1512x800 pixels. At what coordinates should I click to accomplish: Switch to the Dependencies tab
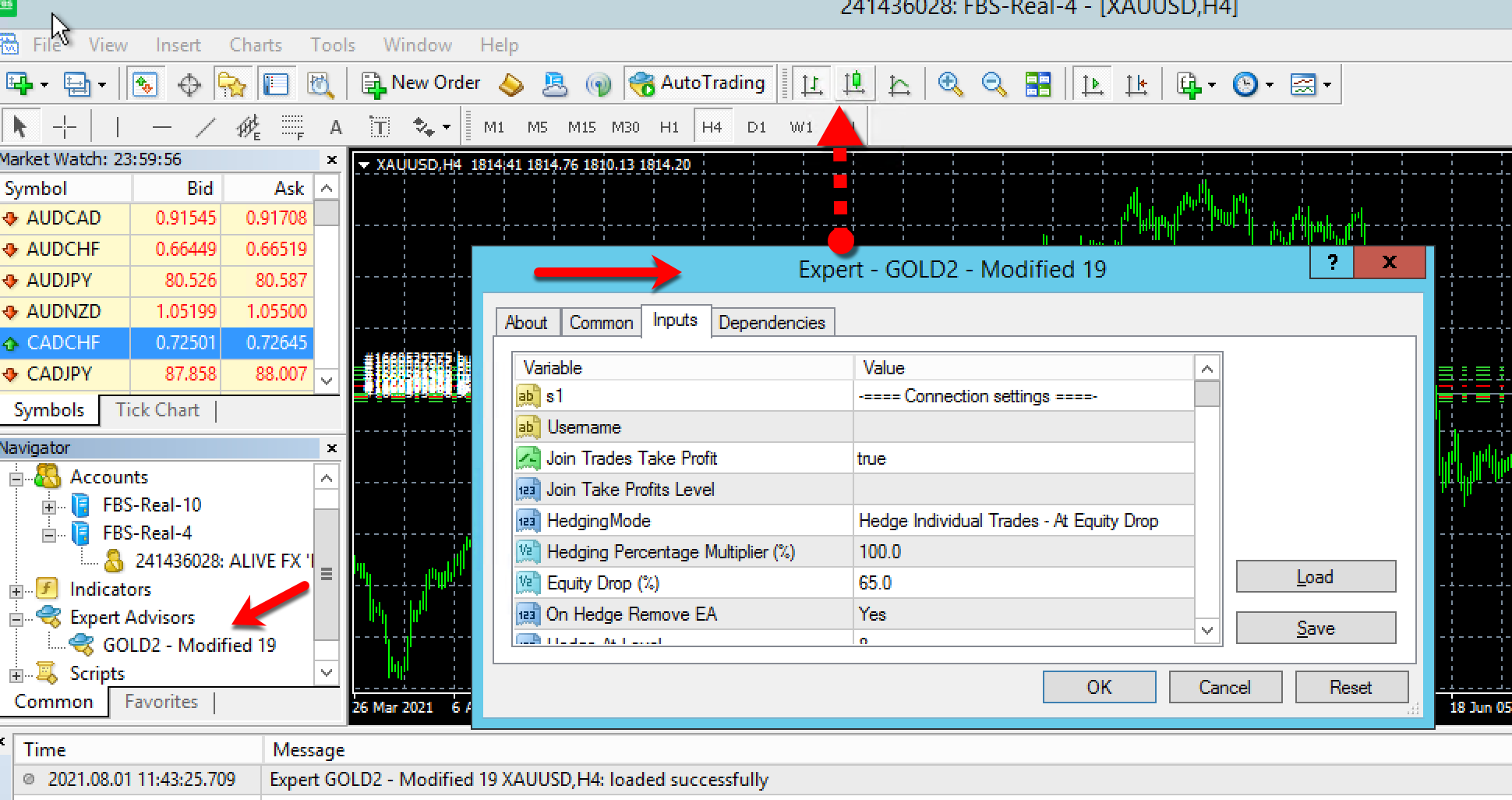pos(772,323)
